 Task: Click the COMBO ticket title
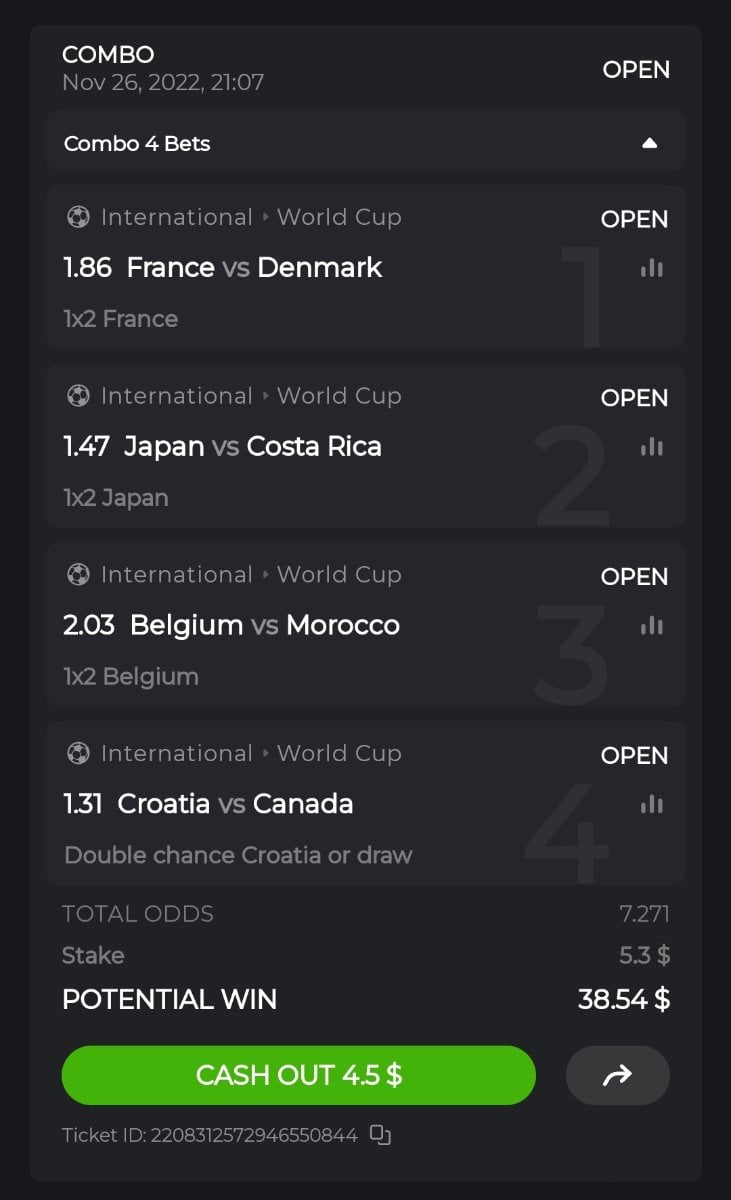point(108,55)
